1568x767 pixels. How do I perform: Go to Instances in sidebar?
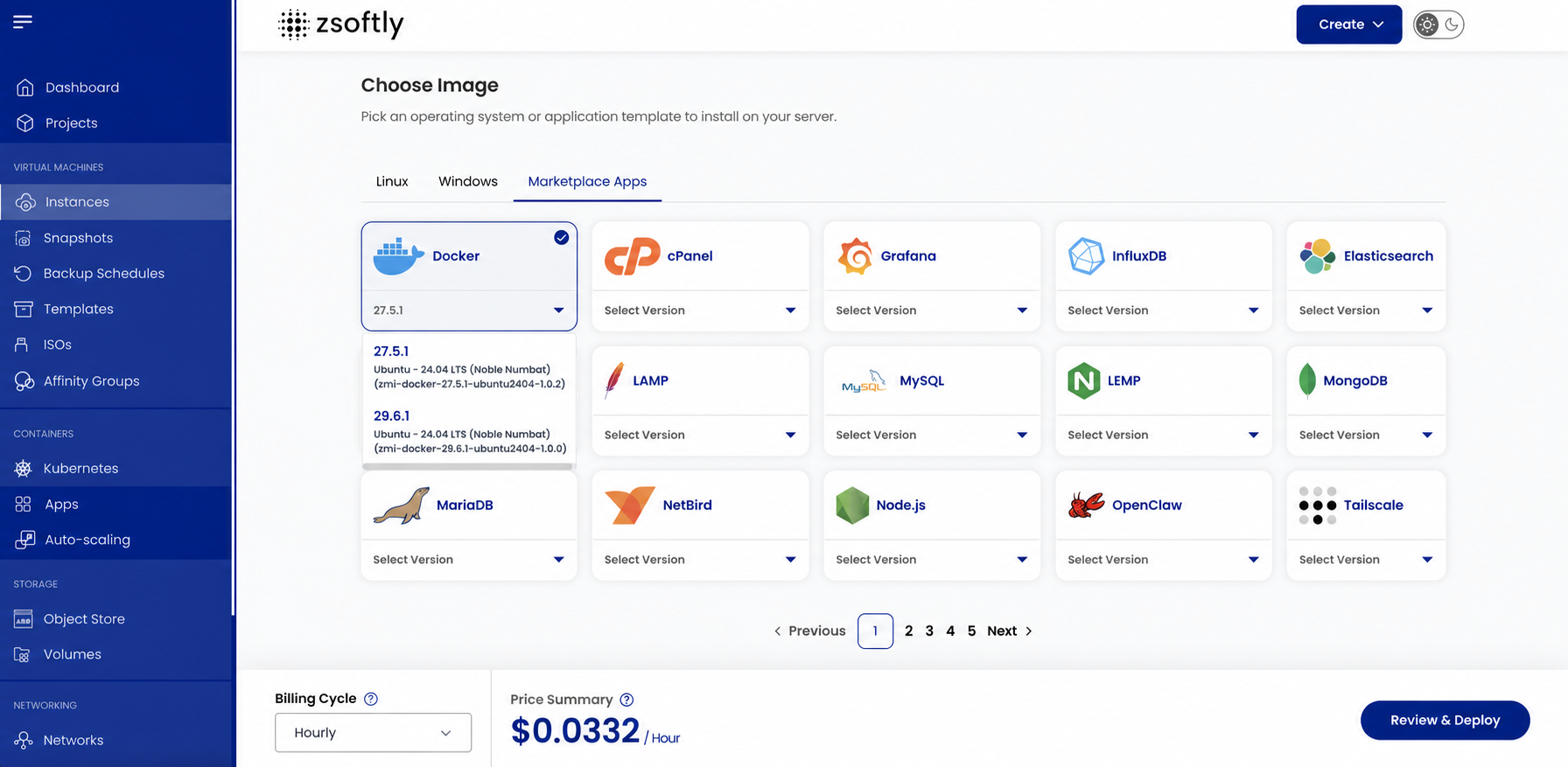tap(115, 202)
